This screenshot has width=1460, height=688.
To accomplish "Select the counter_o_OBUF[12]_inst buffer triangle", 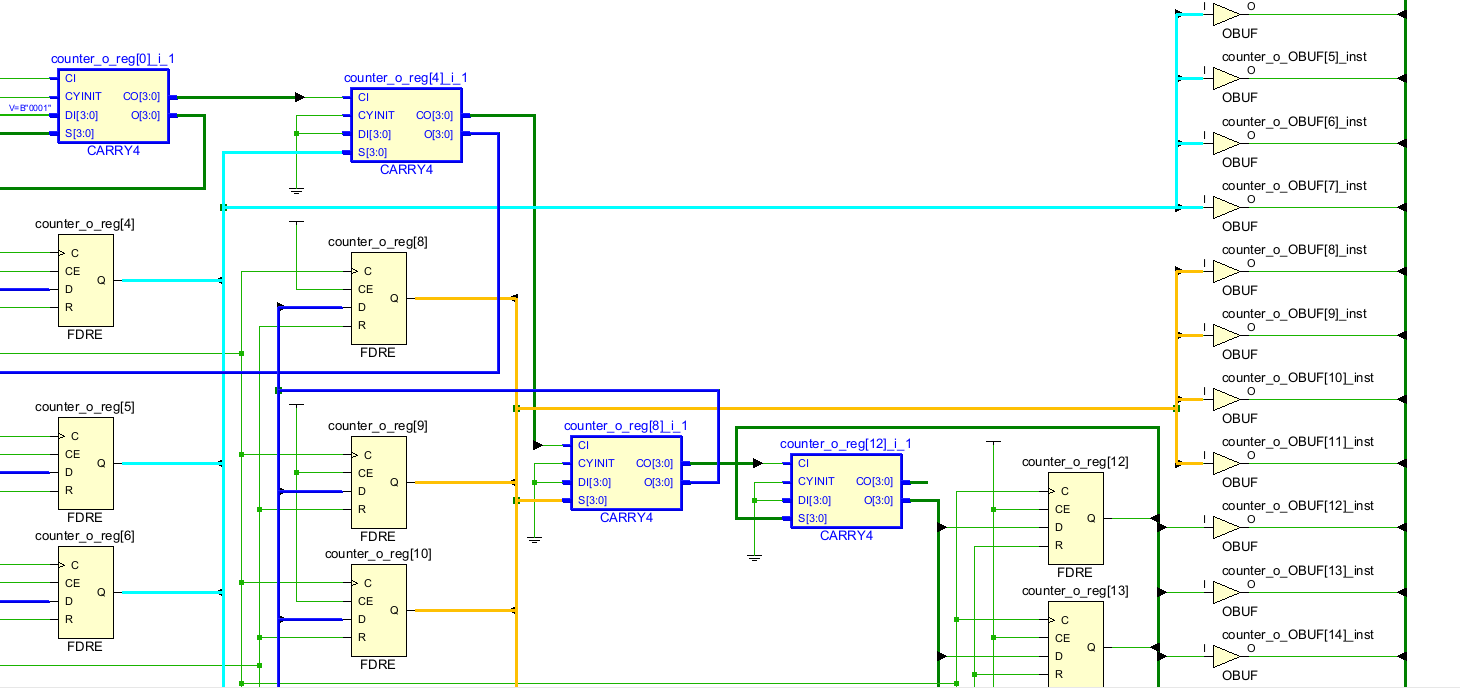I will point(1225,527).
